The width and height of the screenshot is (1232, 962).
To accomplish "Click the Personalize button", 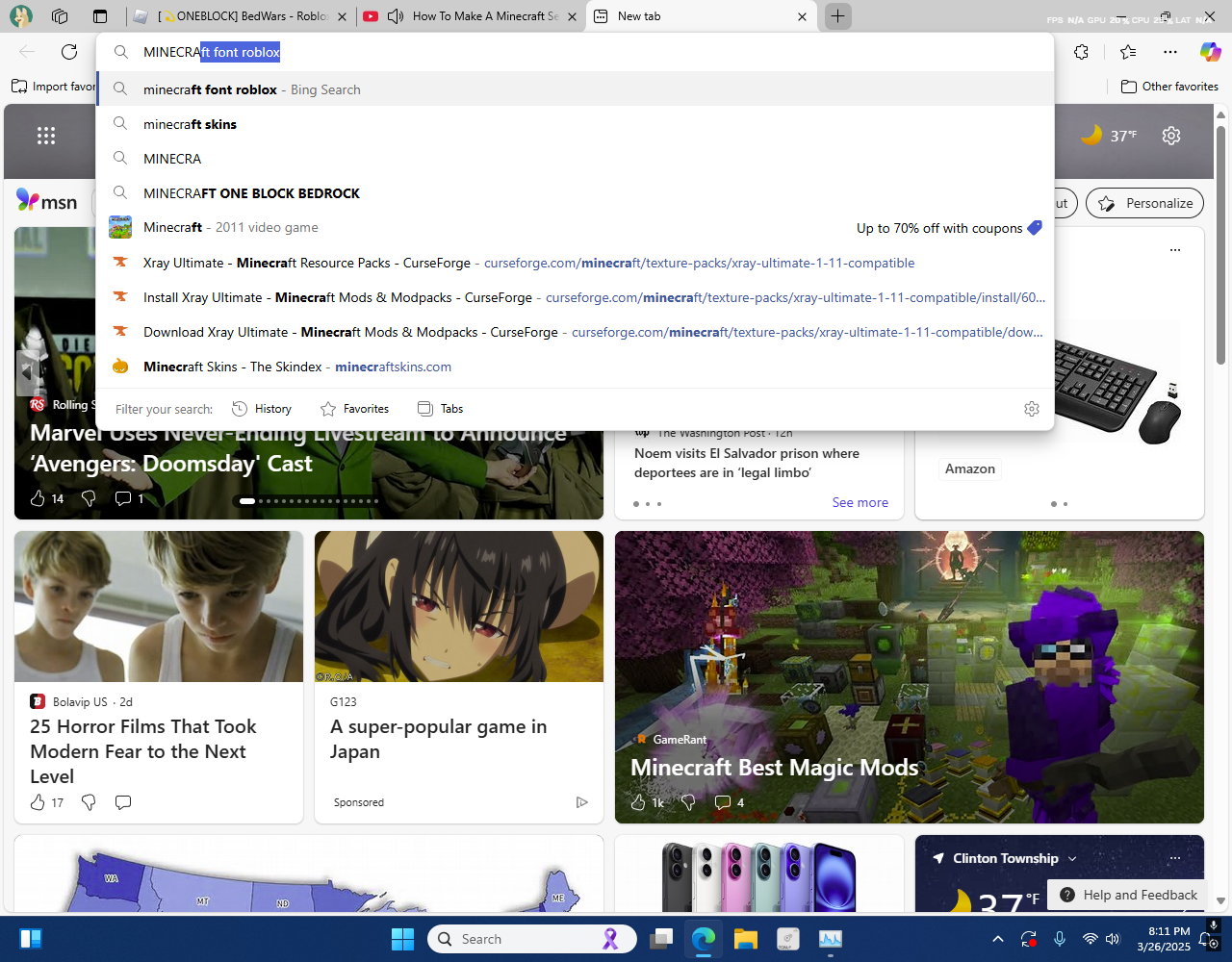I will click(1144, 203).
